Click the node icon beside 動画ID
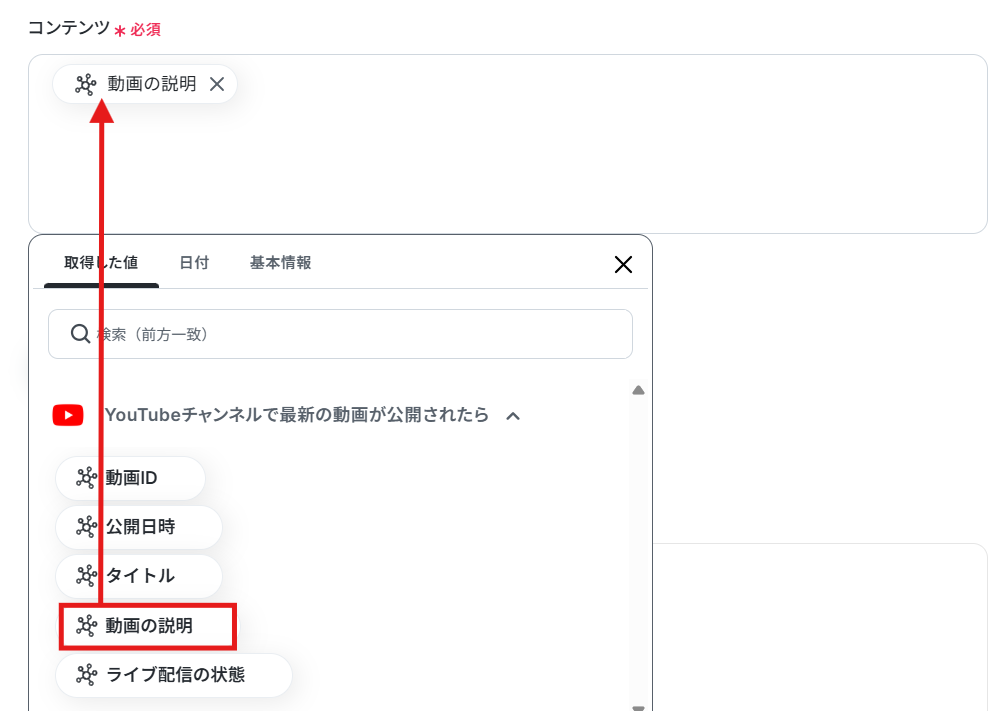 coord(87,478)
